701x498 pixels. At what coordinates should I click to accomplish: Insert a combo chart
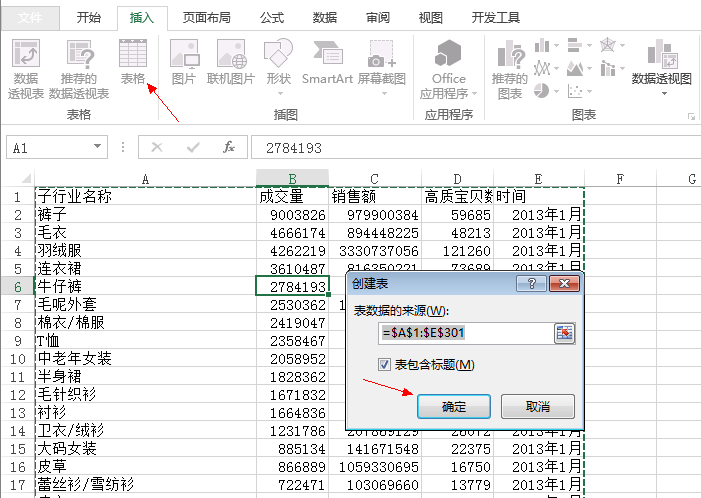tap(608, 68)
